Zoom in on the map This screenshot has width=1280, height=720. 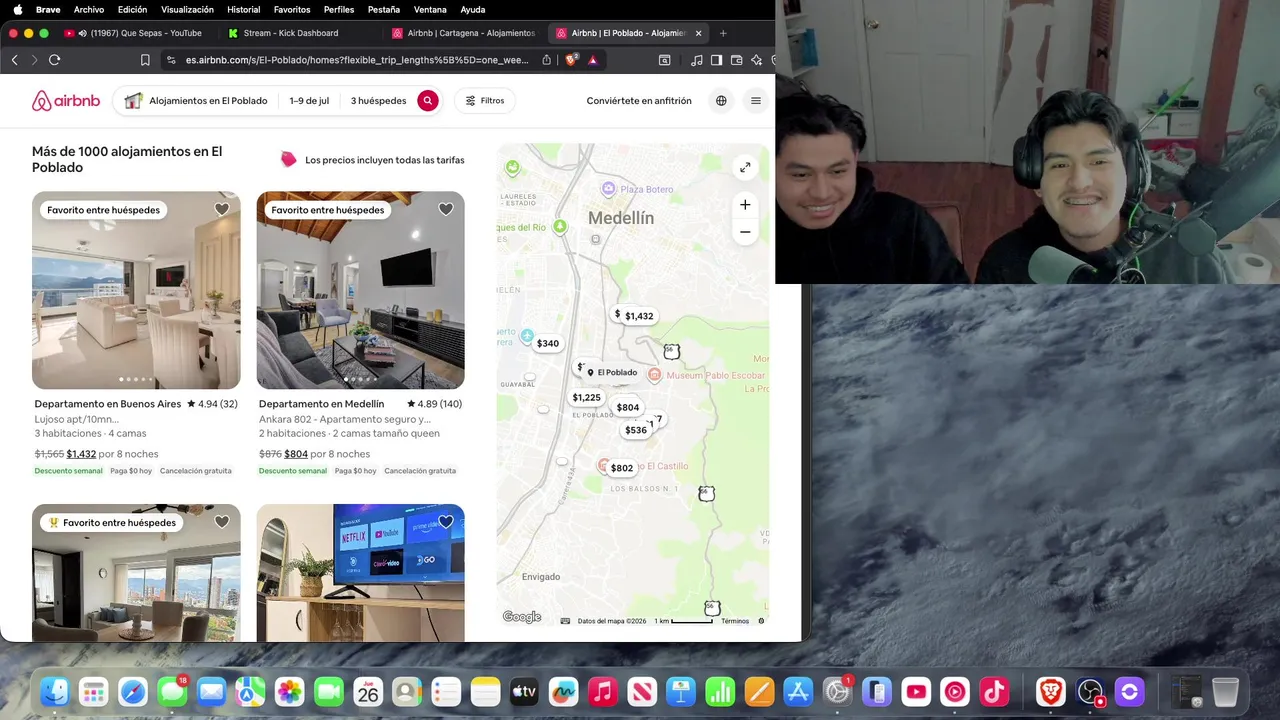[x=745, y=205]
